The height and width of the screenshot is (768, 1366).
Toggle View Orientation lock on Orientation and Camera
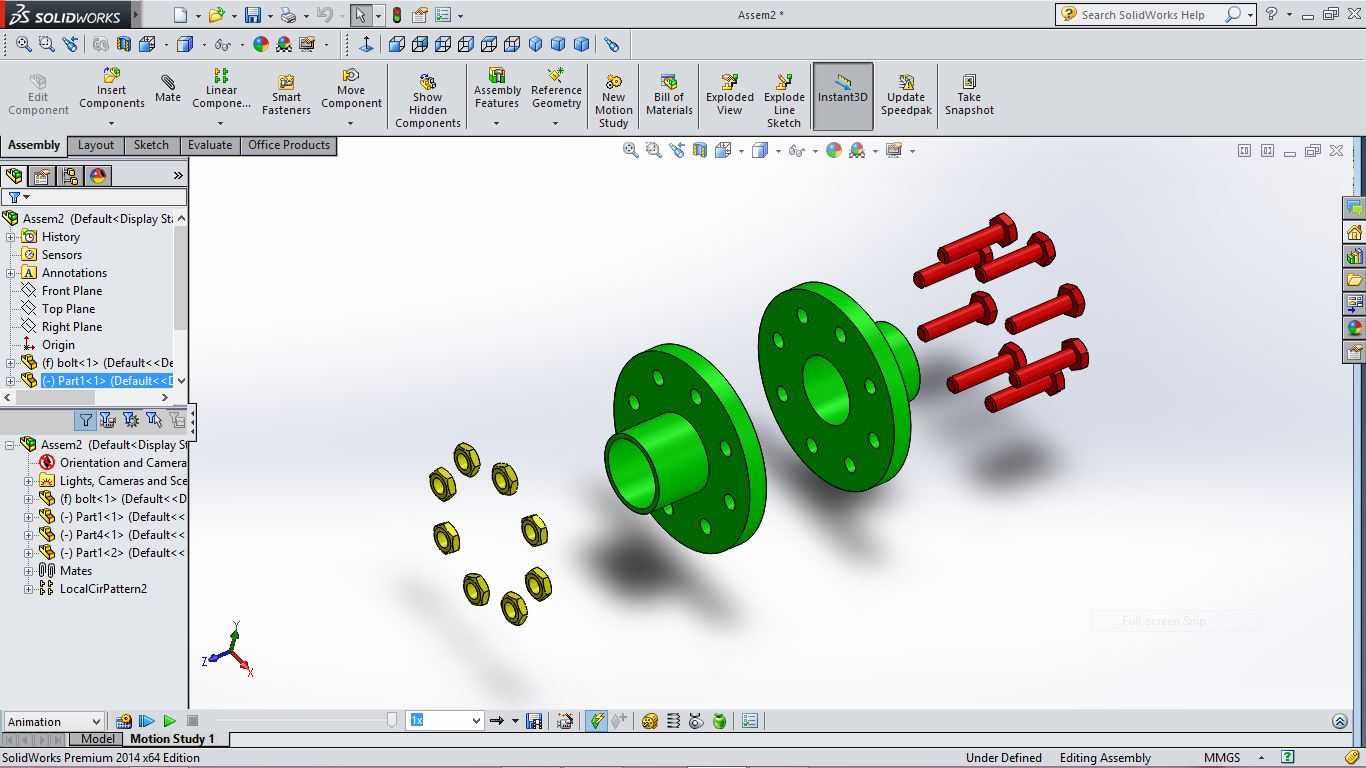tap(47, 463)
